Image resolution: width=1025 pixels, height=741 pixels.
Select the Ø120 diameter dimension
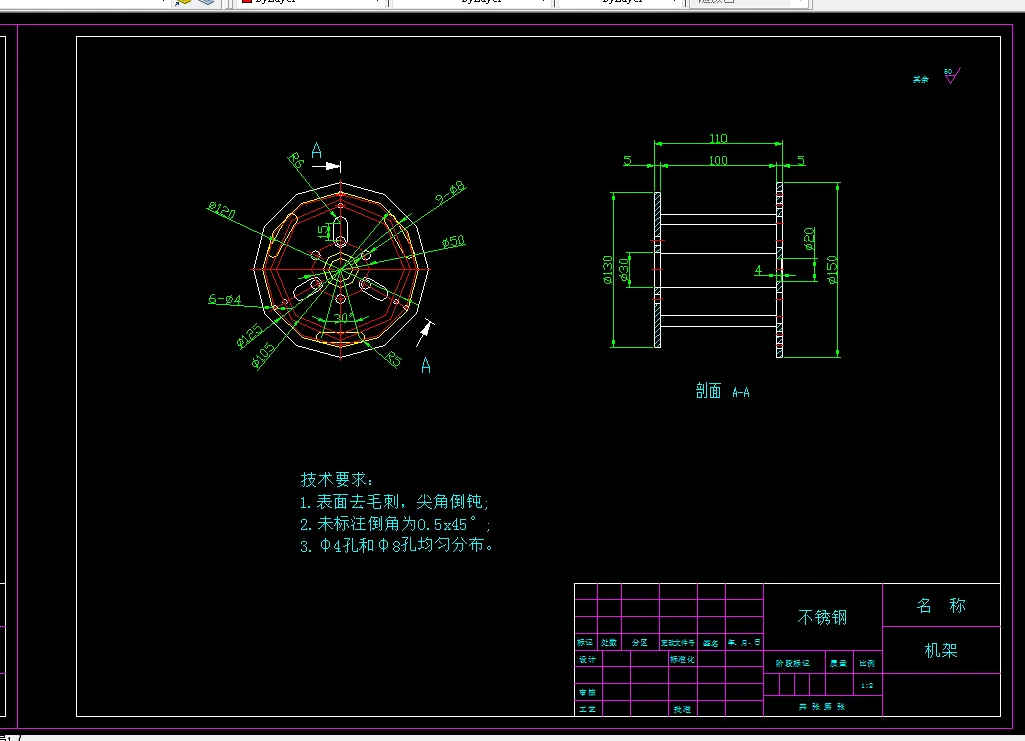(x=222, y=210)
